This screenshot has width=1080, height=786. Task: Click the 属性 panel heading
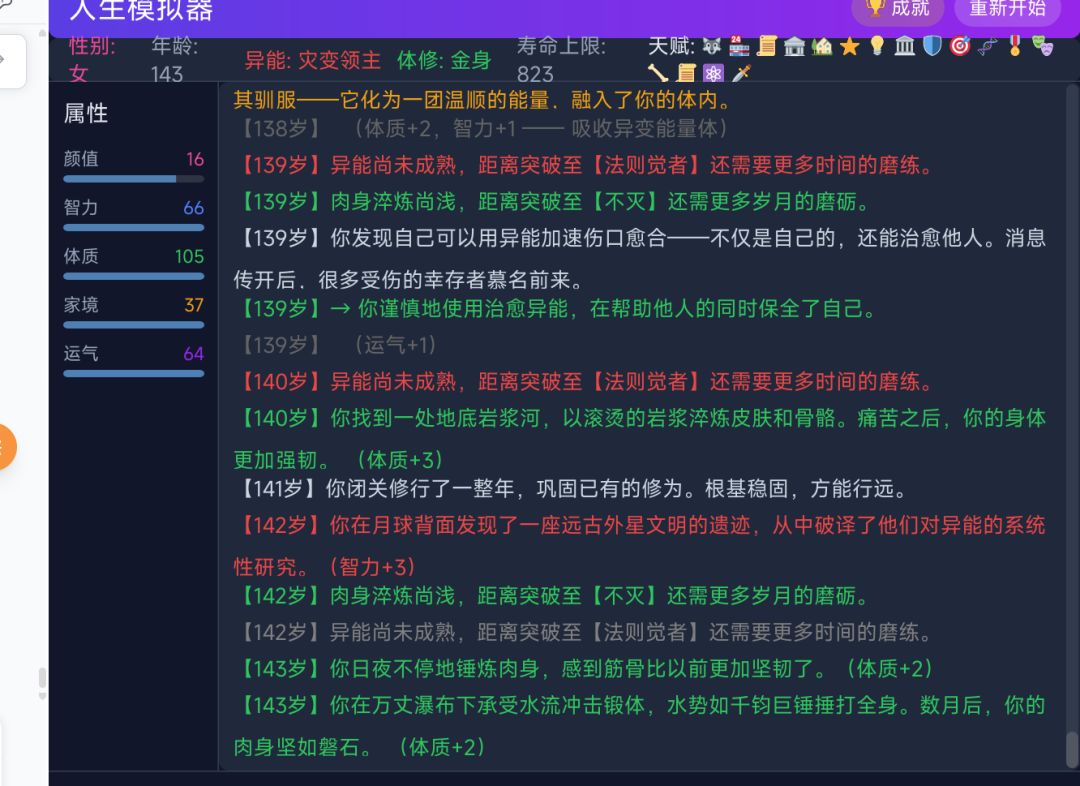pyautogui.click(x=86, y=113)
